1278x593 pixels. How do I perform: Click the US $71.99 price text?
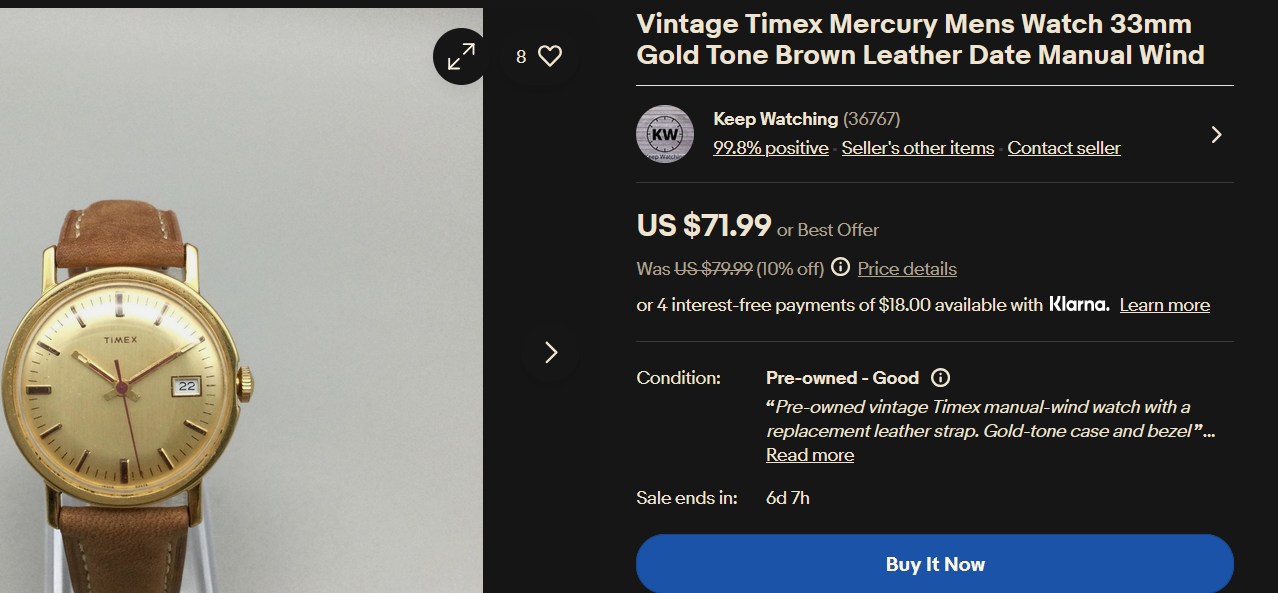[704, 226]
